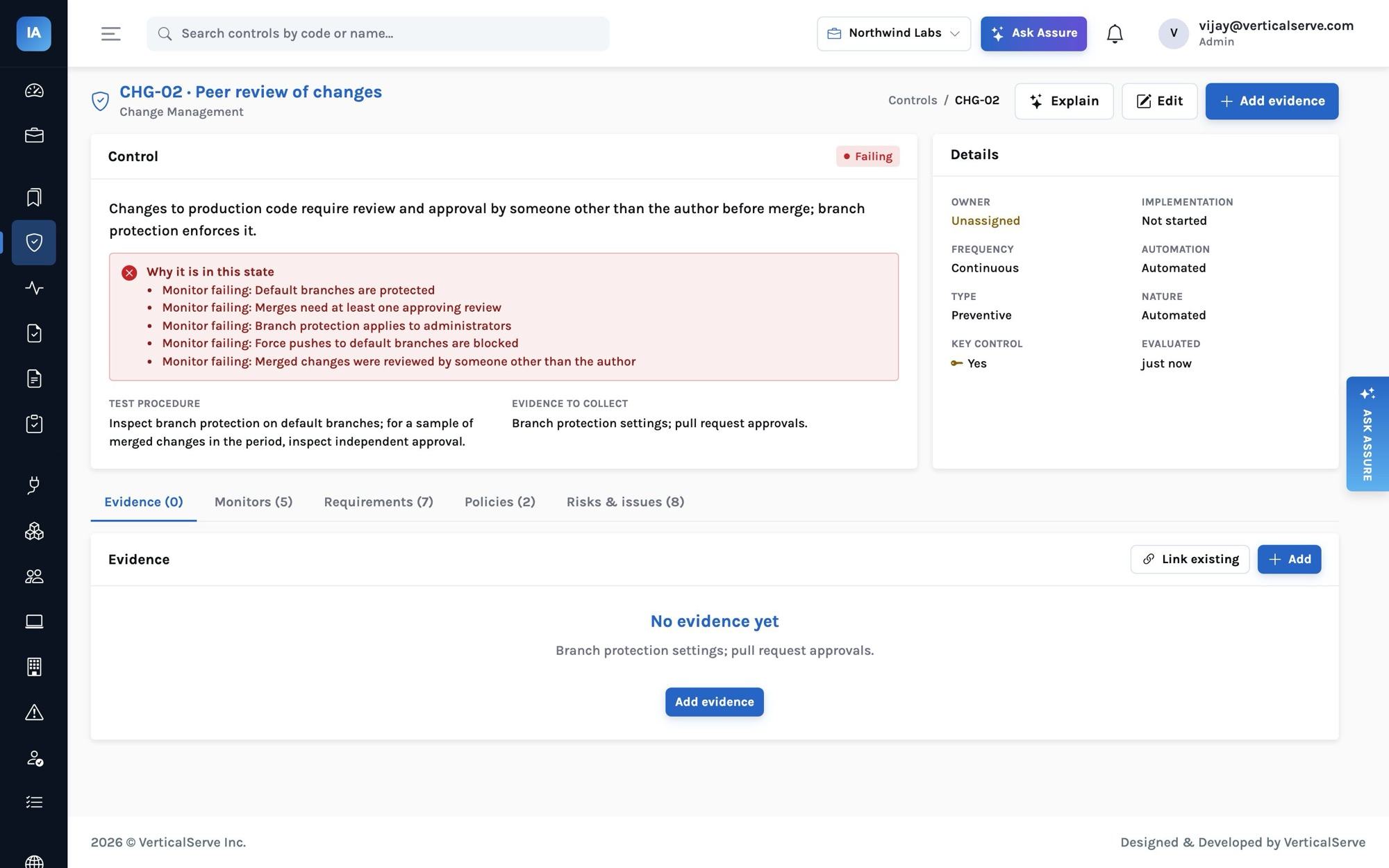
Task: Click the Unassigned owner value
Action: click(985, 221)
